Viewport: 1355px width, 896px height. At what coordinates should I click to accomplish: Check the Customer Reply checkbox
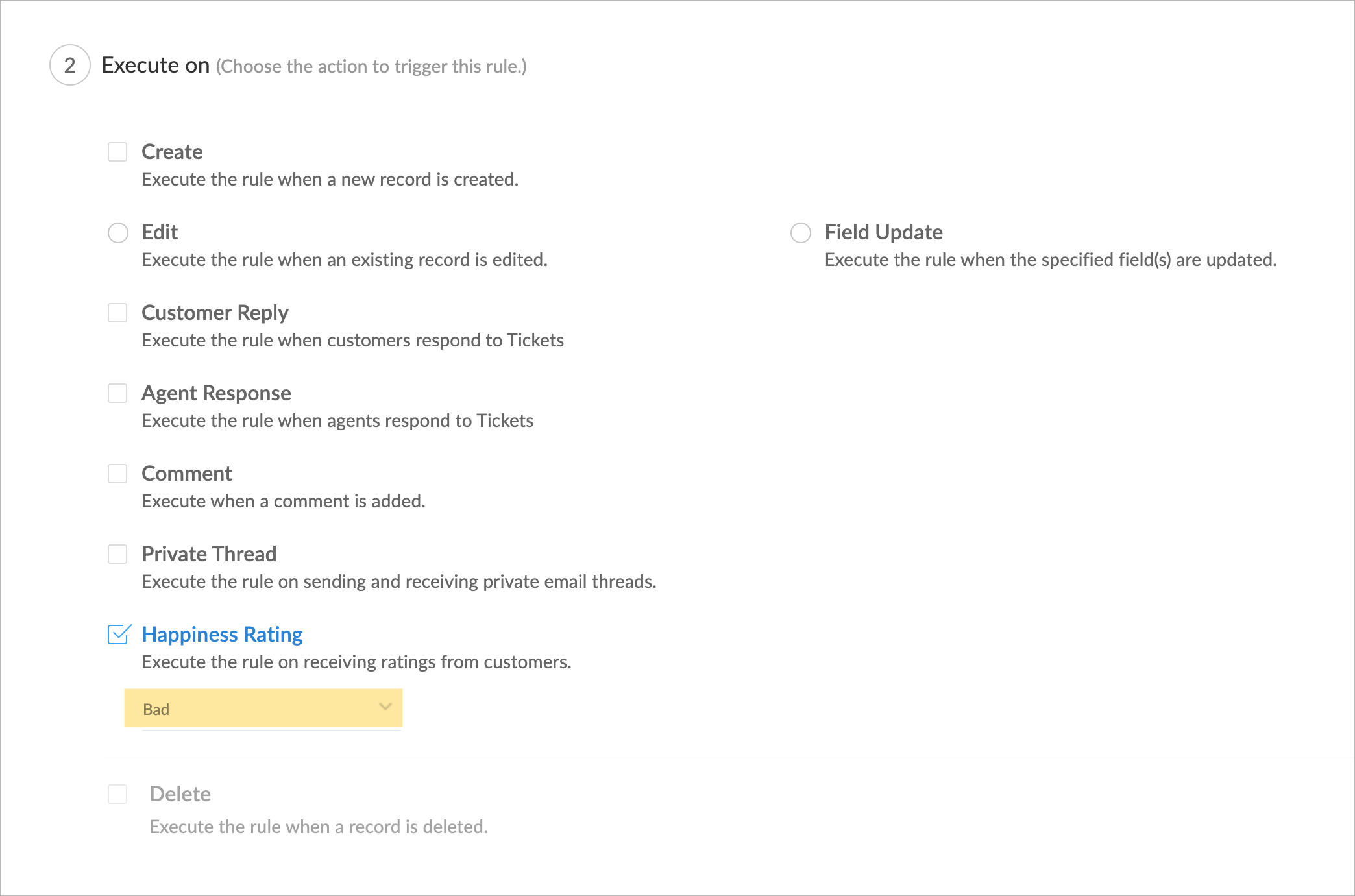click(x=117, y=313)
